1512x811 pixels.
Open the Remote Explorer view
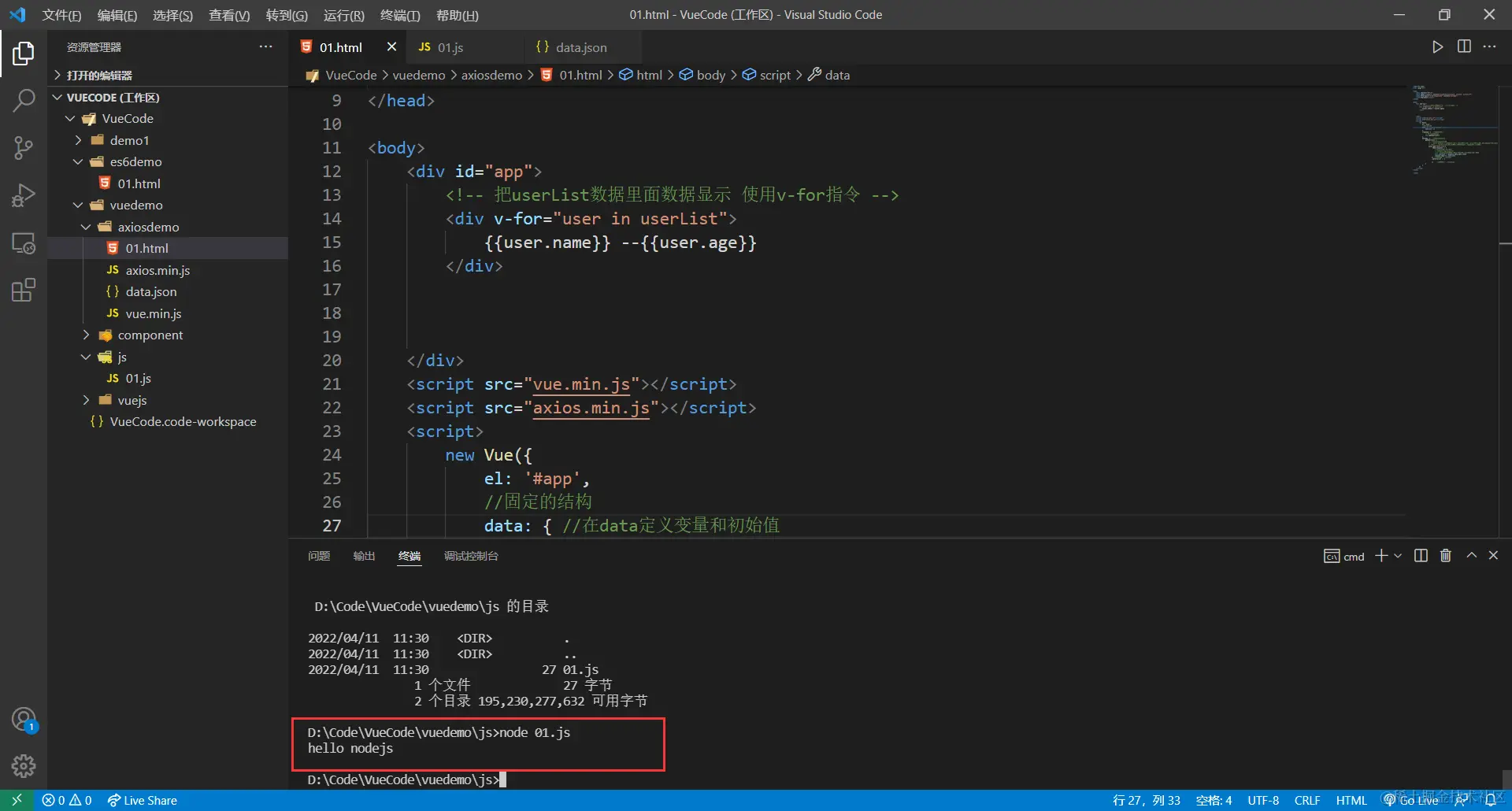click(x=24, y=243)
